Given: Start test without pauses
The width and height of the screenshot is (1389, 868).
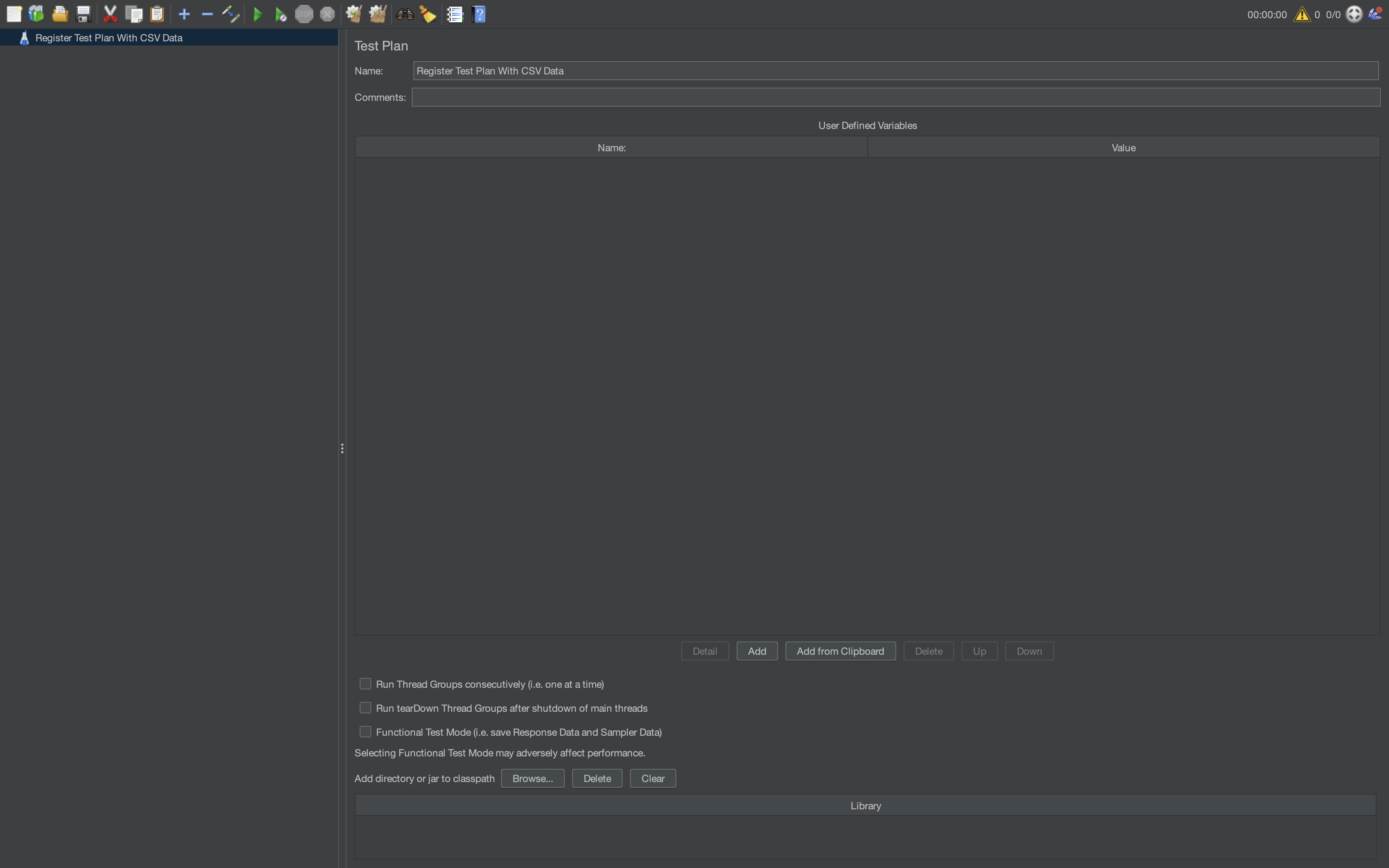Looking at the screenshot, I should (x=281, y=14).
